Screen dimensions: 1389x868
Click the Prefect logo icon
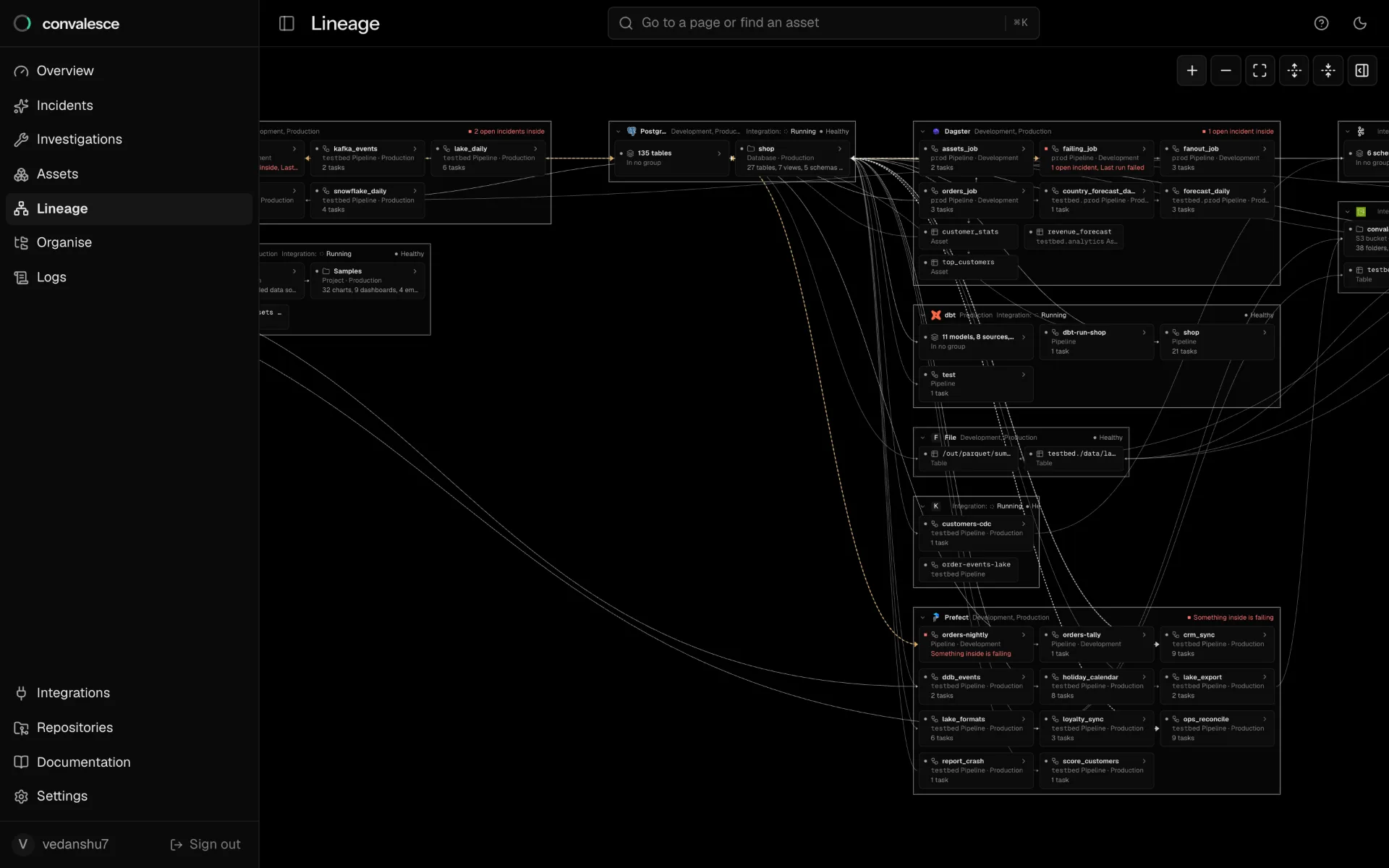[x=935, y=618]
